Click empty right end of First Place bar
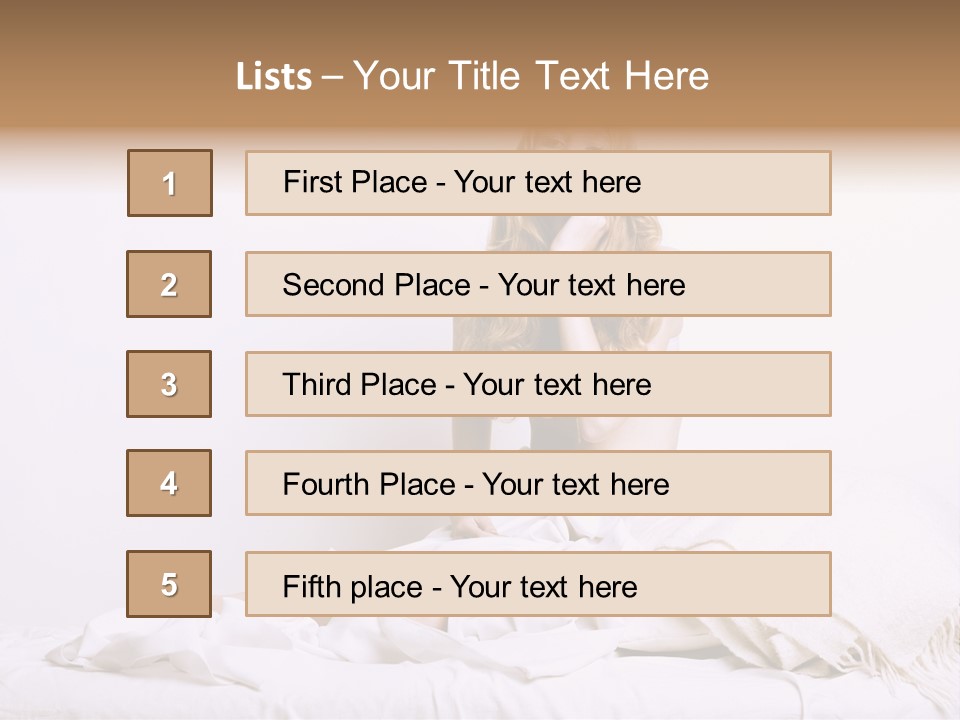 pos(735,183)
